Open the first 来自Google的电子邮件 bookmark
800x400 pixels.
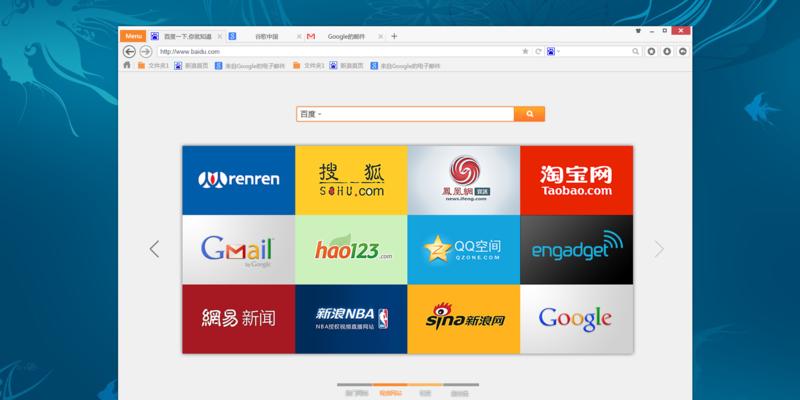250,66
